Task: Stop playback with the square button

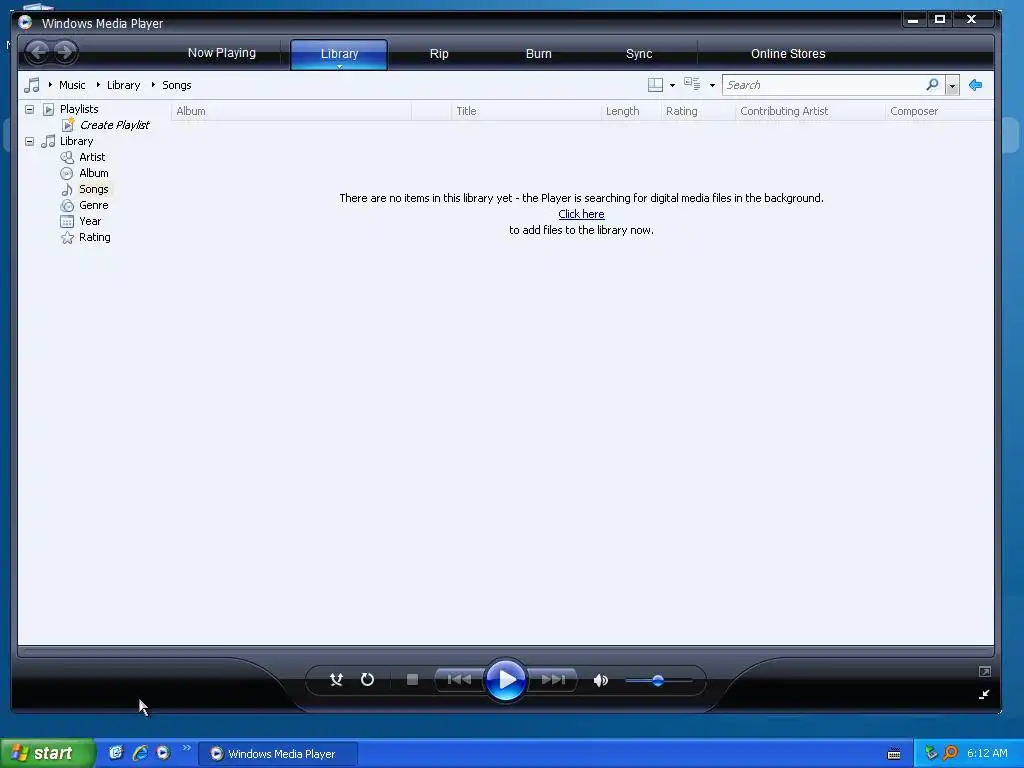Action: (x=412, y=680)
